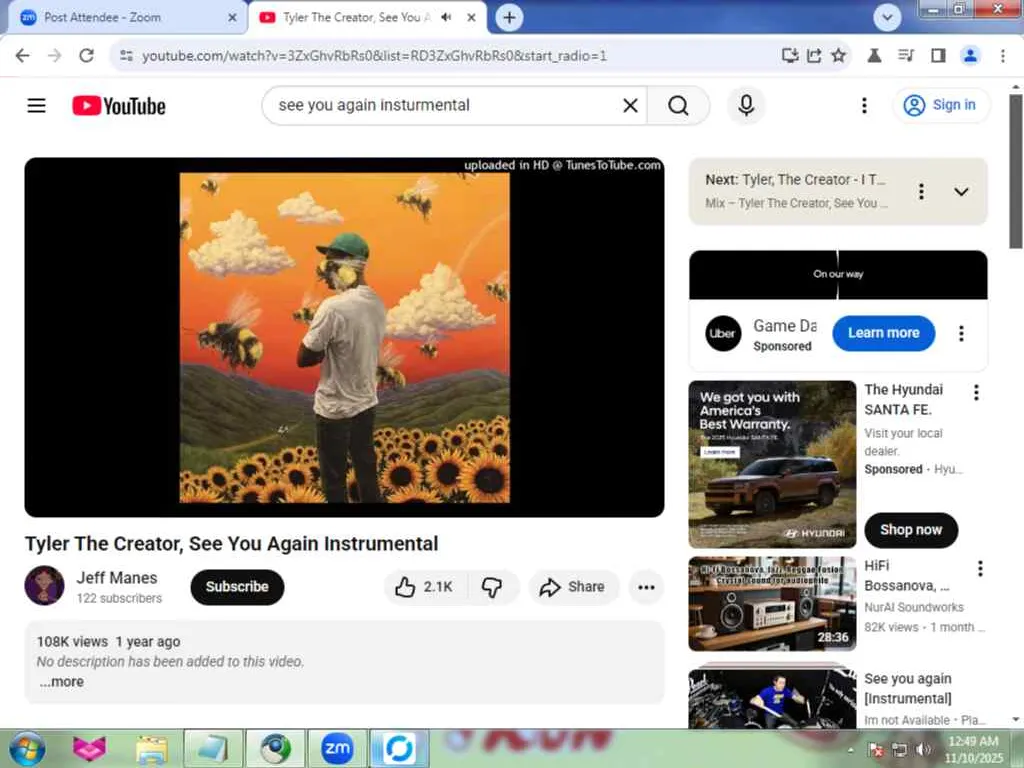Open the Zoom app in the taskbar
The image size is (1024, 768).
(337, 748)
